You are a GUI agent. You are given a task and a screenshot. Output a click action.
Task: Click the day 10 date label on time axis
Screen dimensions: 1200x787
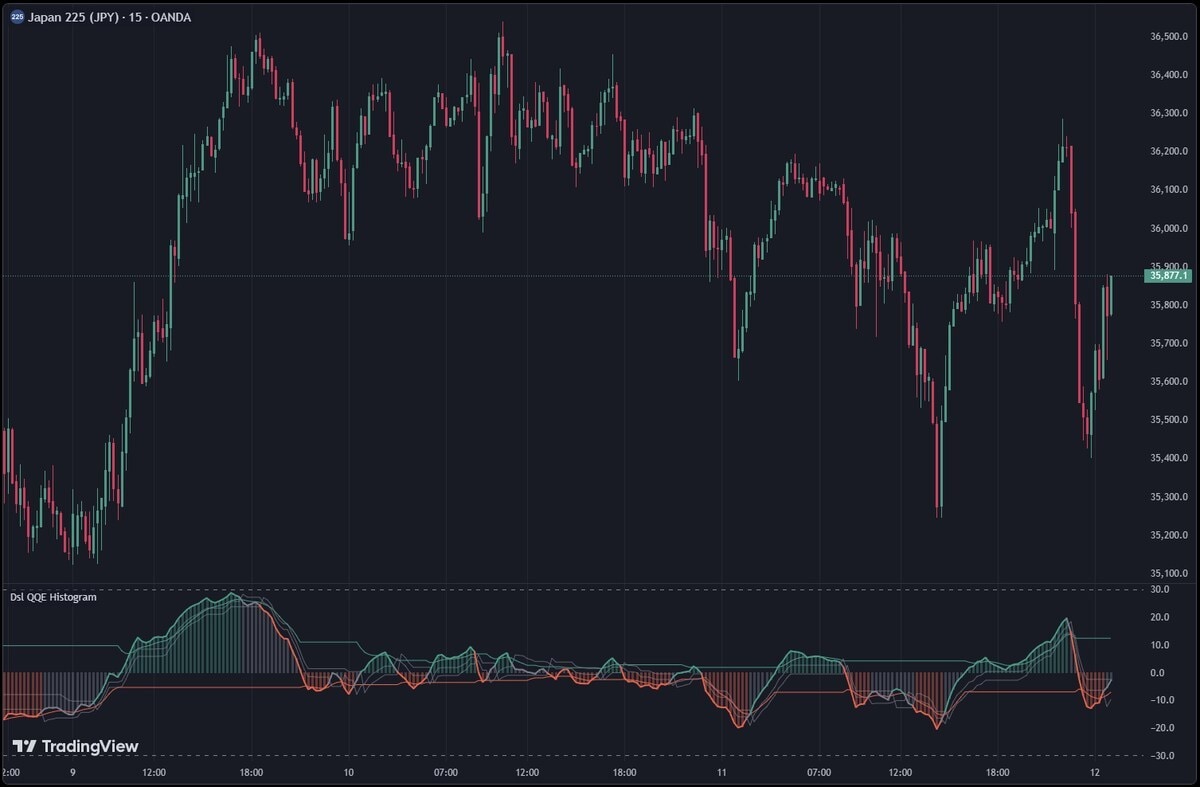coord(349,773)
